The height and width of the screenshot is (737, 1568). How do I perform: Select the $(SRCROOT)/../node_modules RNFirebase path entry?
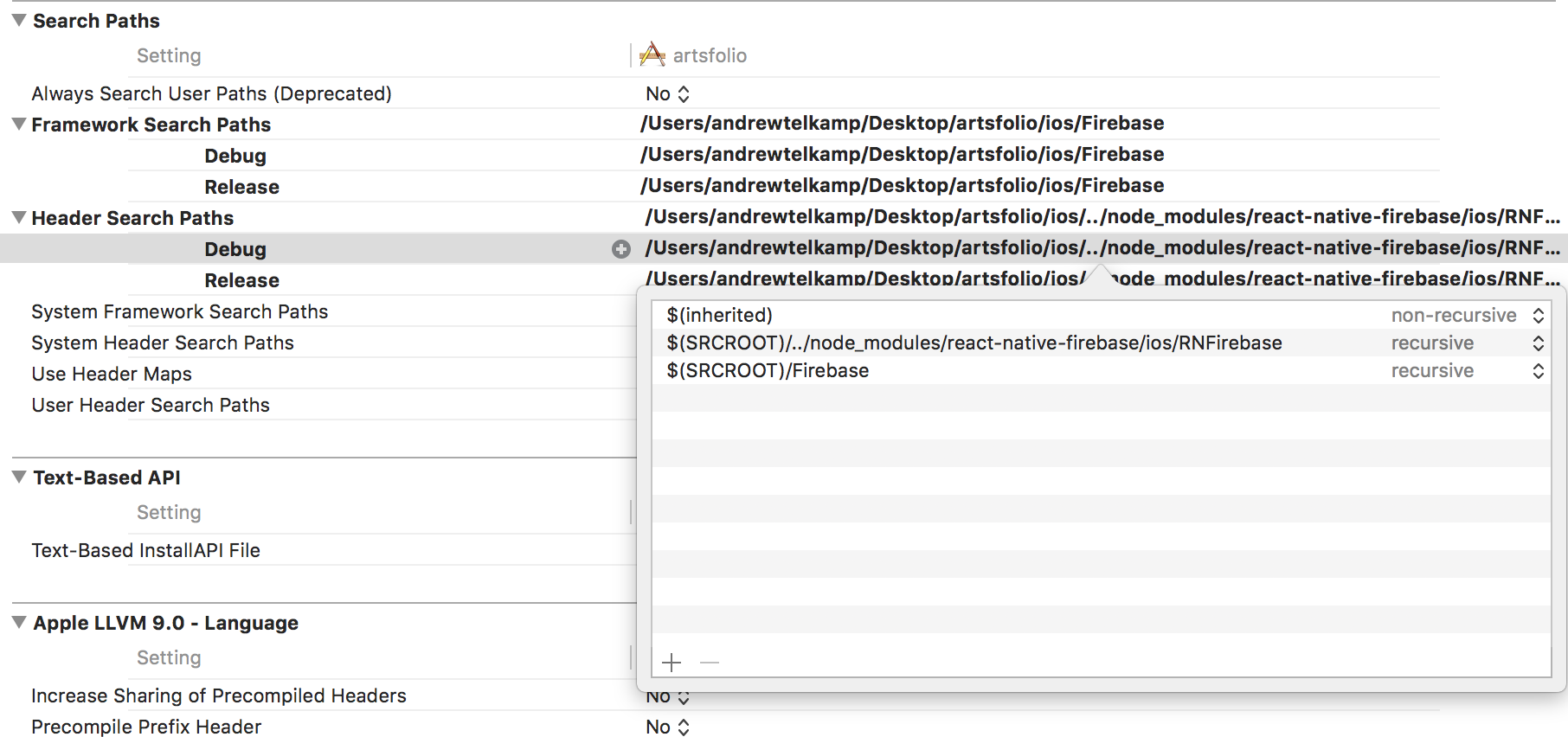point(974,343)
